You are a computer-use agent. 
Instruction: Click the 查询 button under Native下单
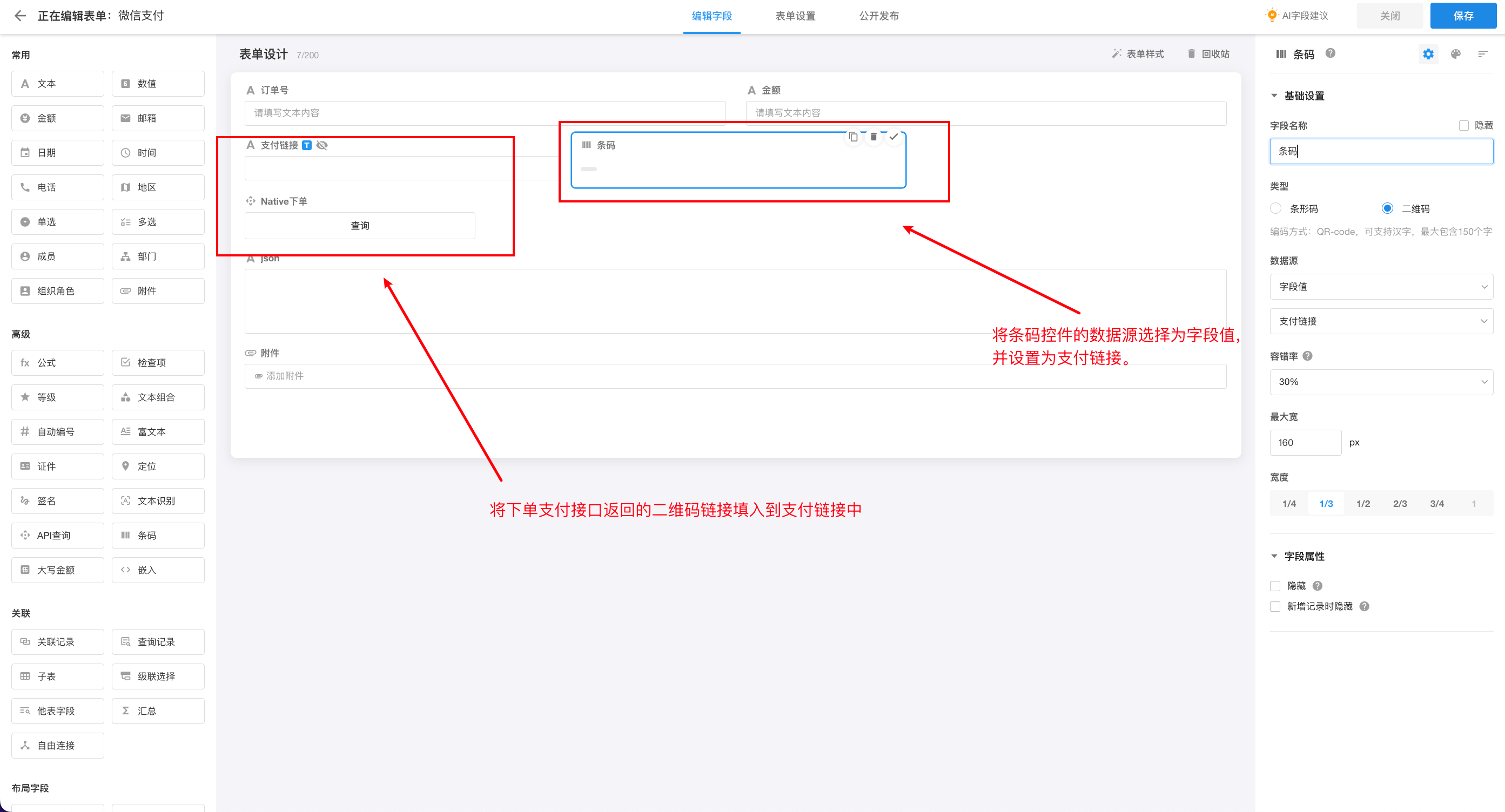360,226
